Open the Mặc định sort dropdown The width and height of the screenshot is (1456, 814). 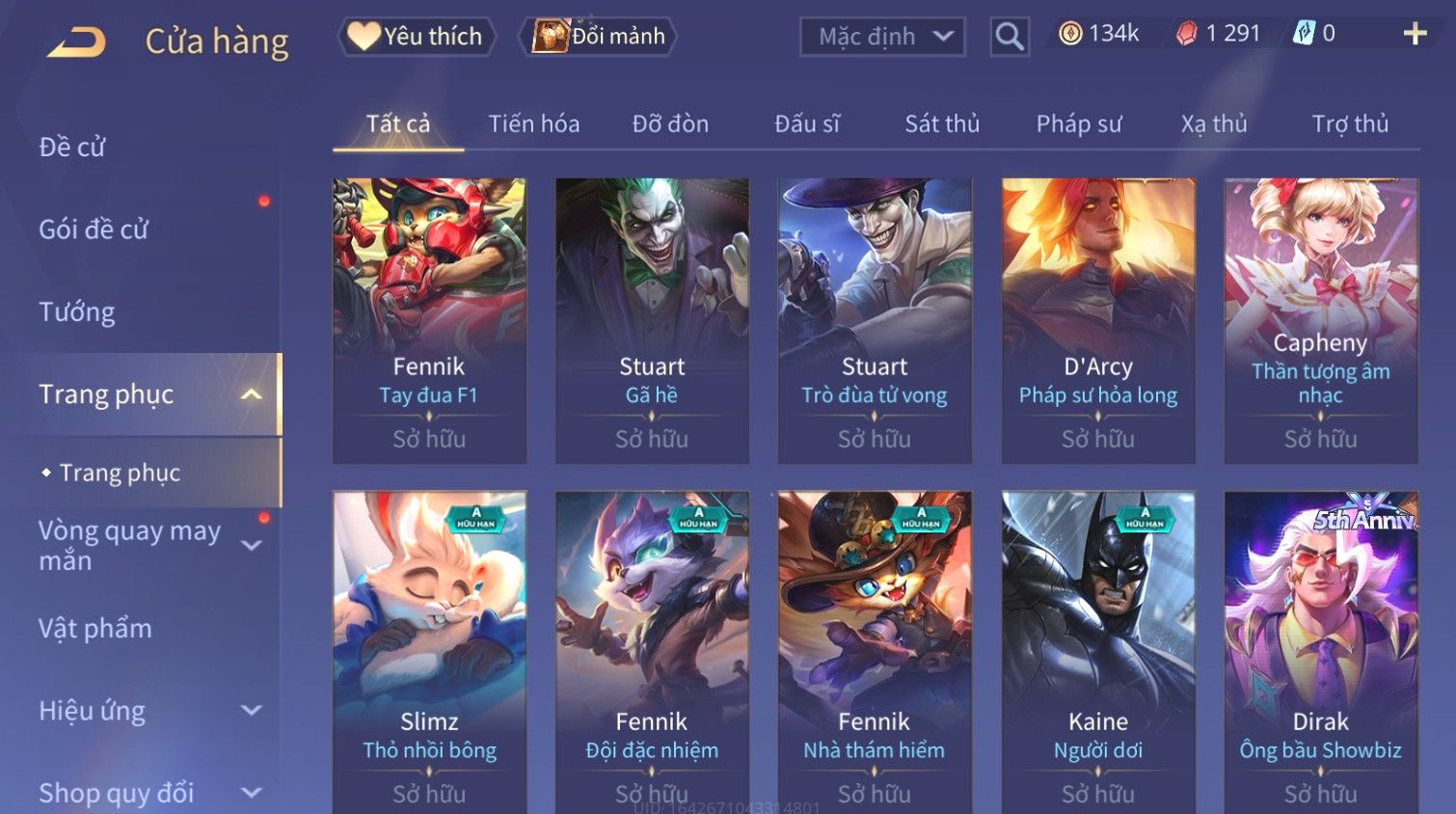[882, 37]
